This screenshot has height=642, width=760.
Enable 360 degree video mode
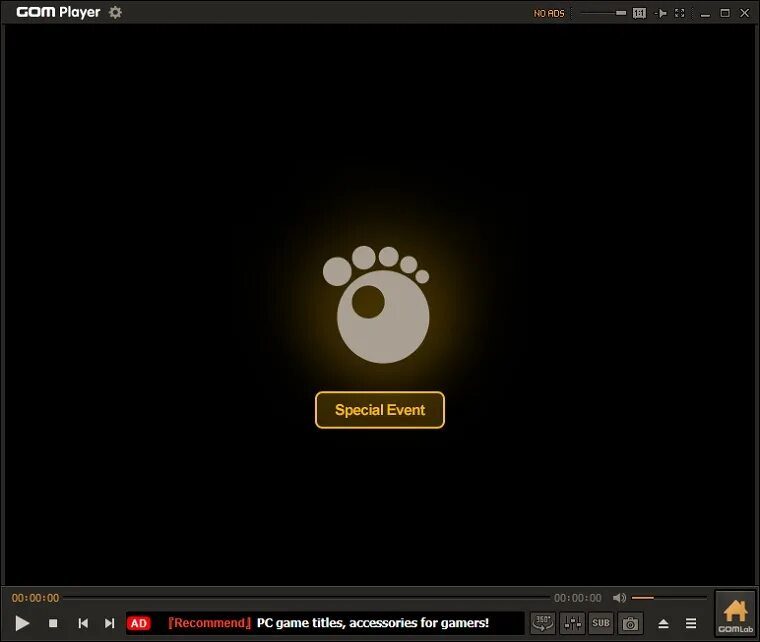[542, 623]
